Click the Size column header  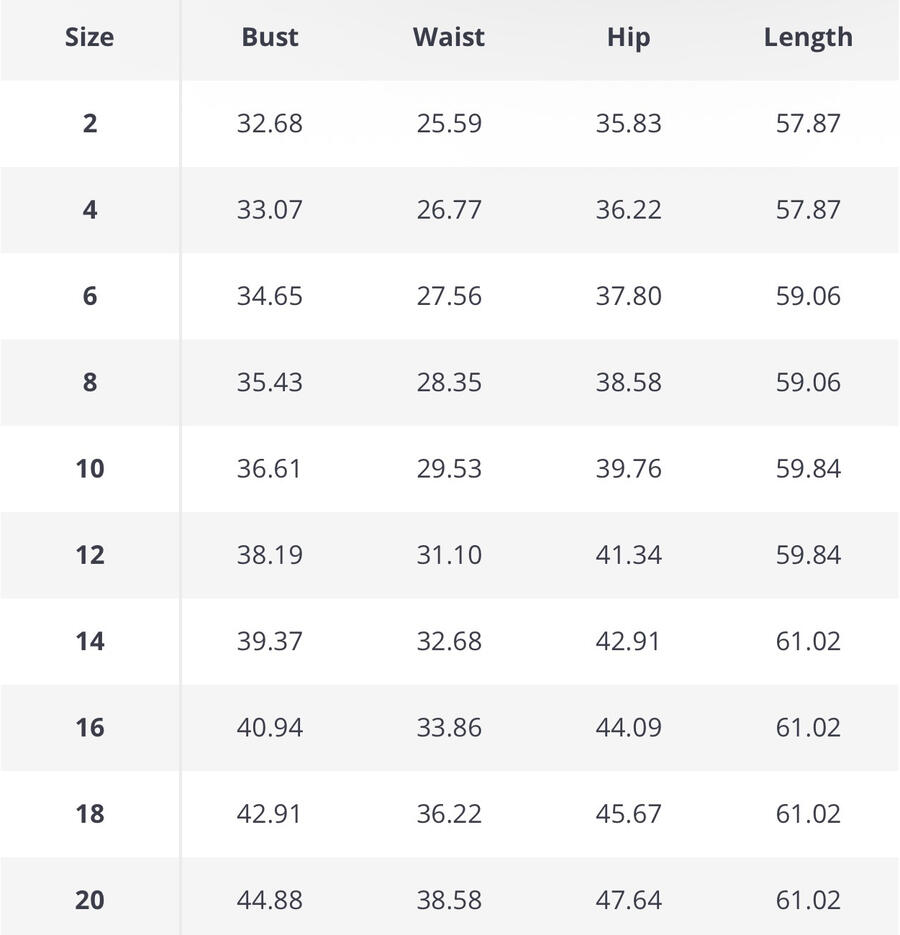pos(89,38)
